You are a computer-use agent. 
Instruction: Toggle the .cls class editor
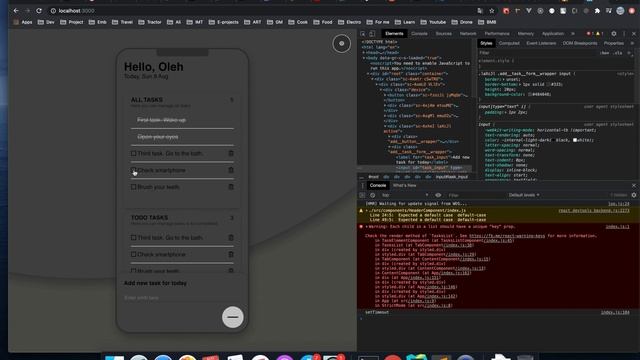618,53
